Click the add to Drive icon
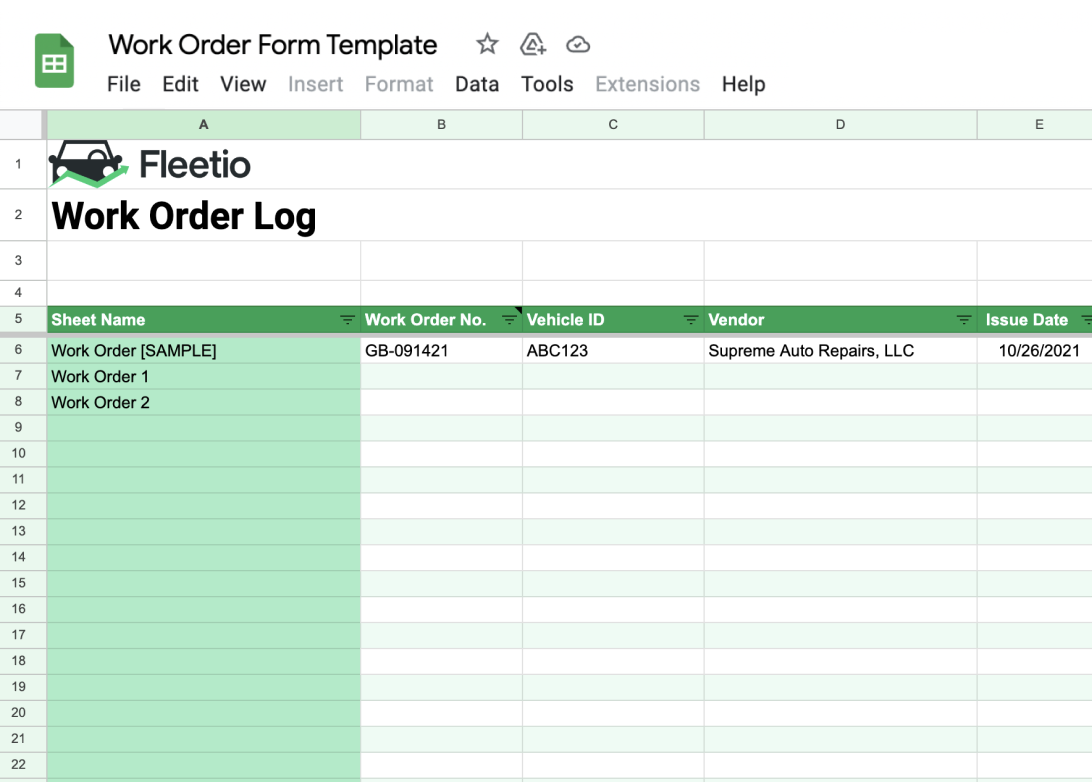 (533, 45)
